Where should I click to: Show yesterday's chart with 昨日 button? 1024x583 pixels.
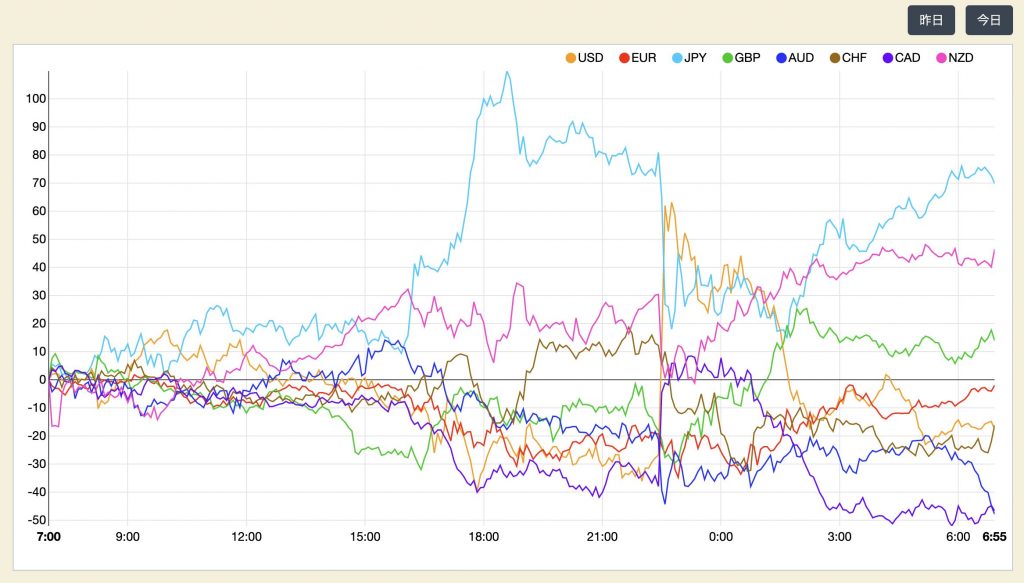[x=931, y=20]
